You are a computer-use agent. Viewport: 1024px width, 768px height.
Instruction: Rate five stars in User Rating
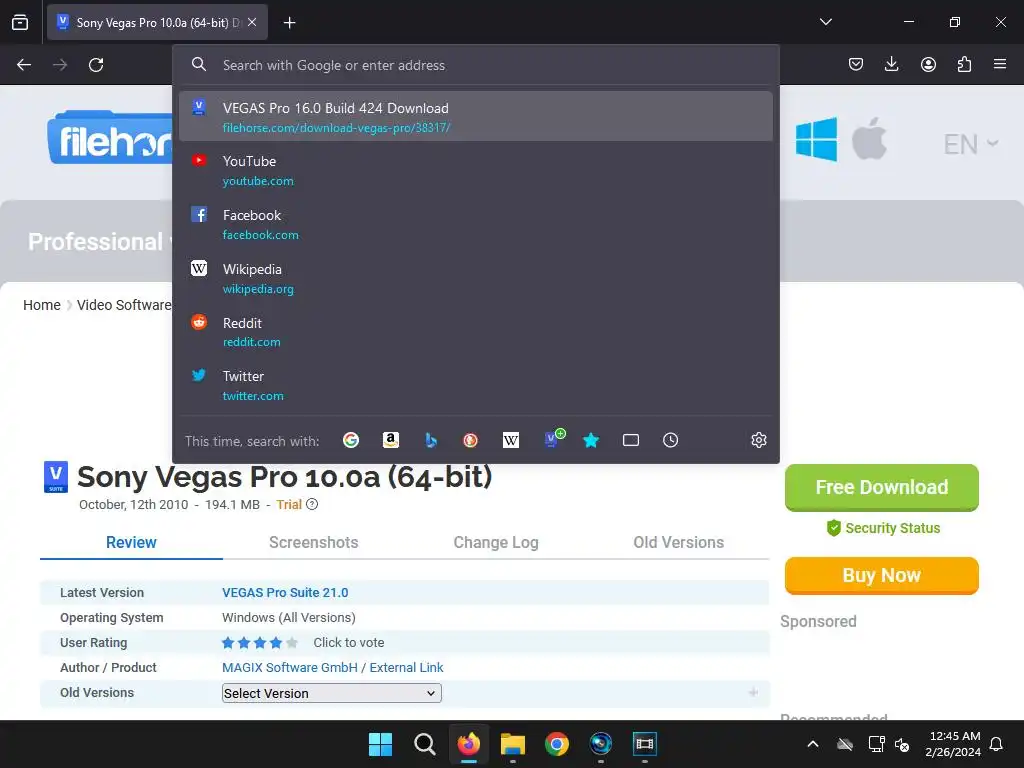point(292,643)
